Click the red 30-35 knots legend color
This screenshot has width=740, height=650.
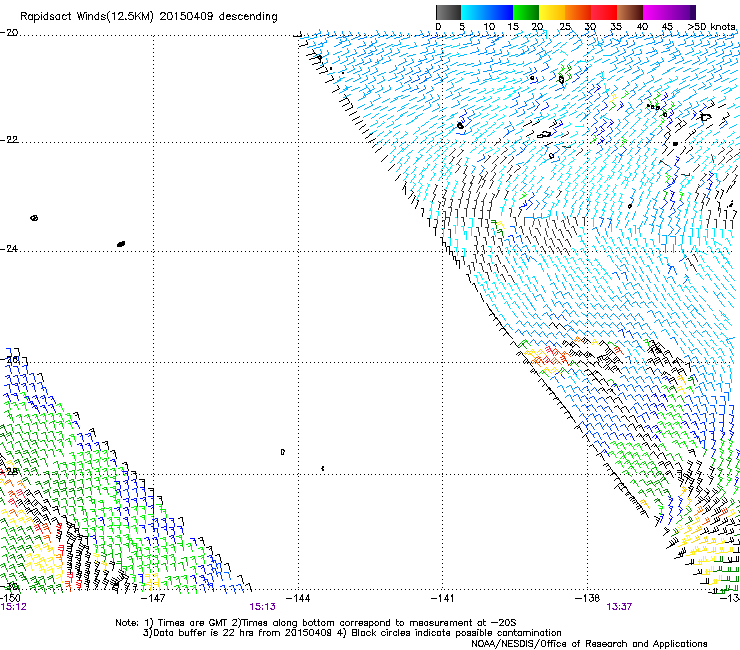604,12
